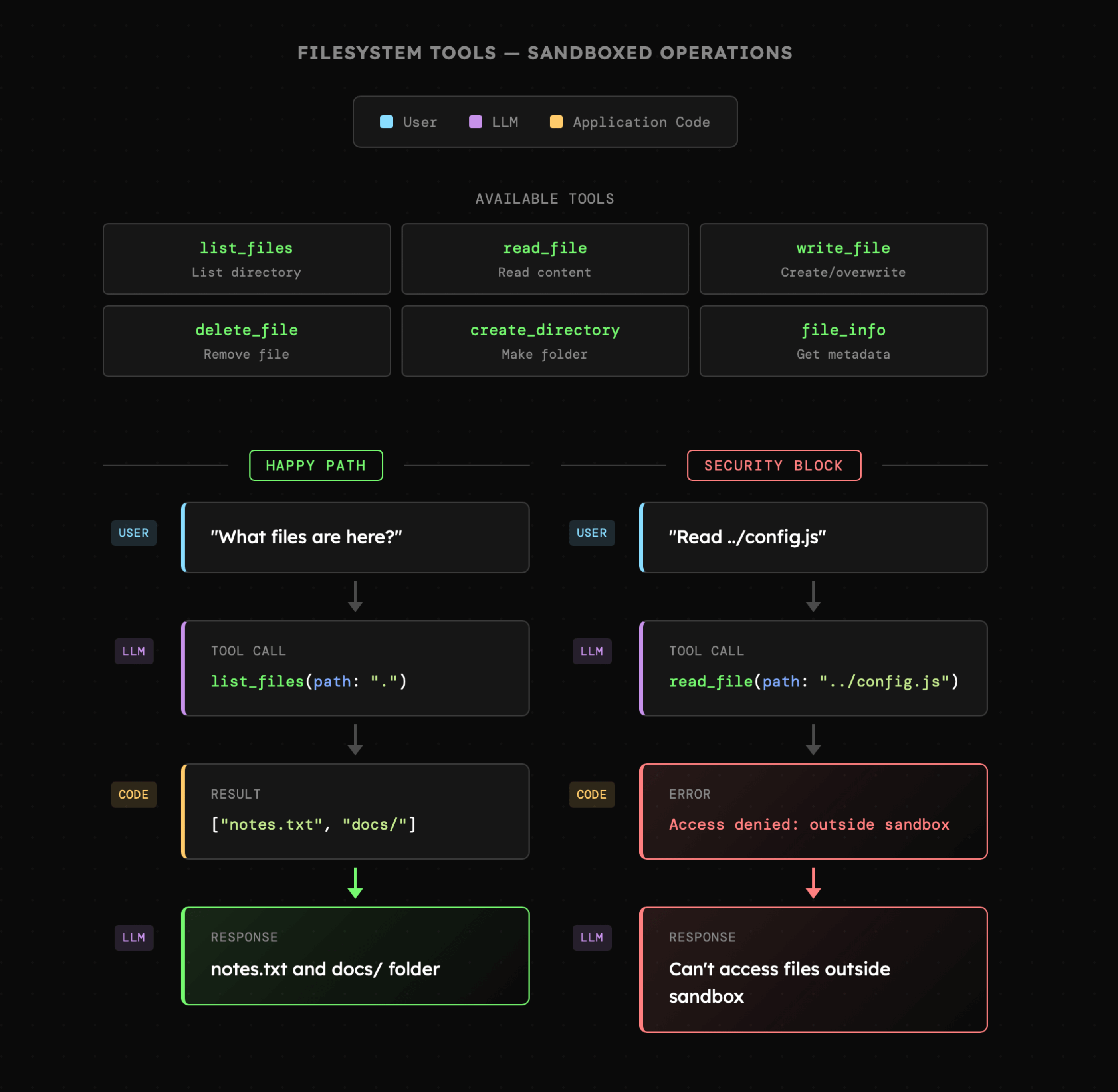
Task: Click the blue User legend swatch
Action: click(386, 122)
